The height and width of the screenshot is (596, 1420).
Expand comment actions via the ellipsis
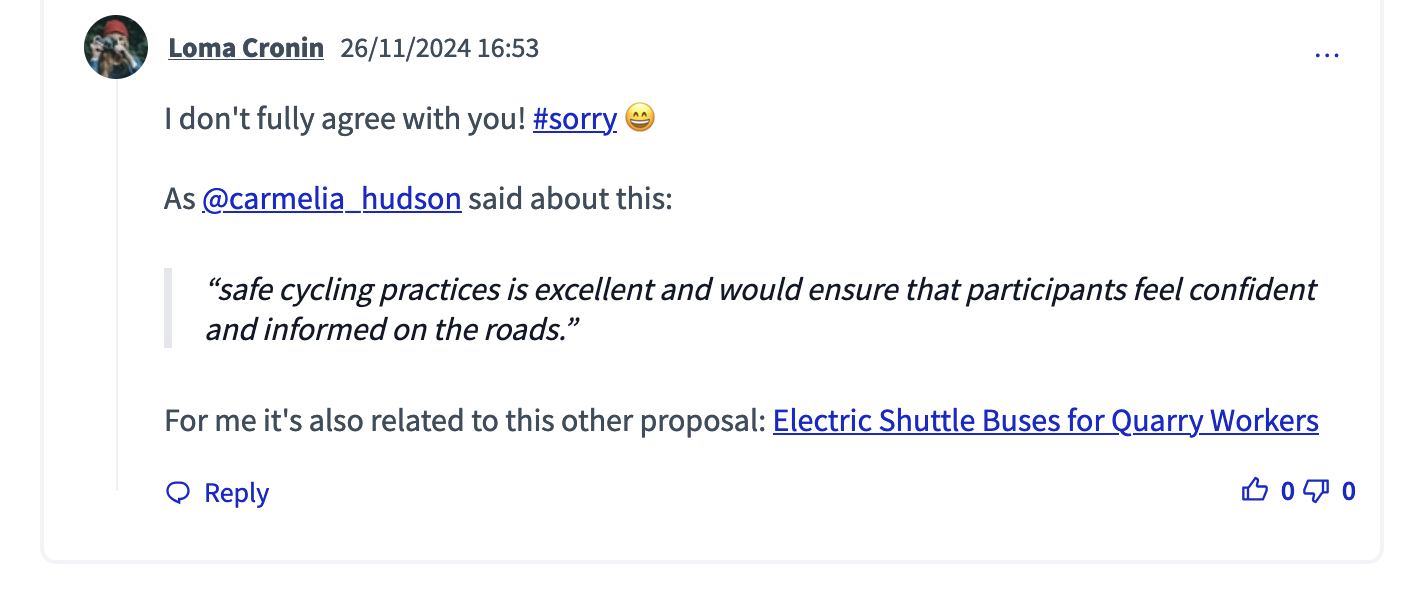[1327, 53]
